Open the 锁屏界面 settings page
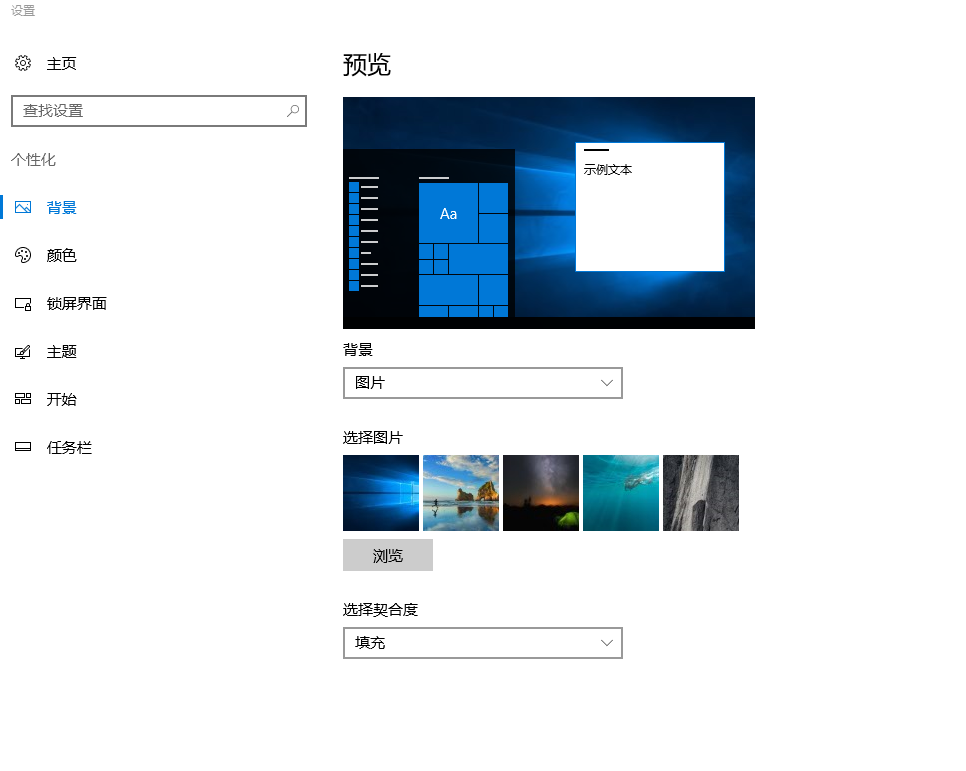Image resolution: width=966 pixels, height=771 pixels. pos(76,303)
